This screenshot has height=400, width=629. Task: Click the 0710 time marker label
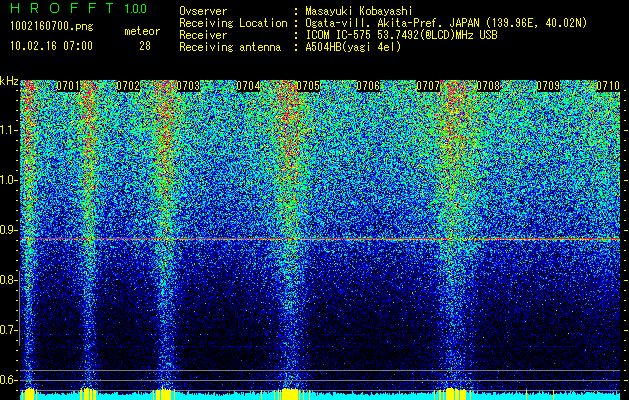[608, 86]
